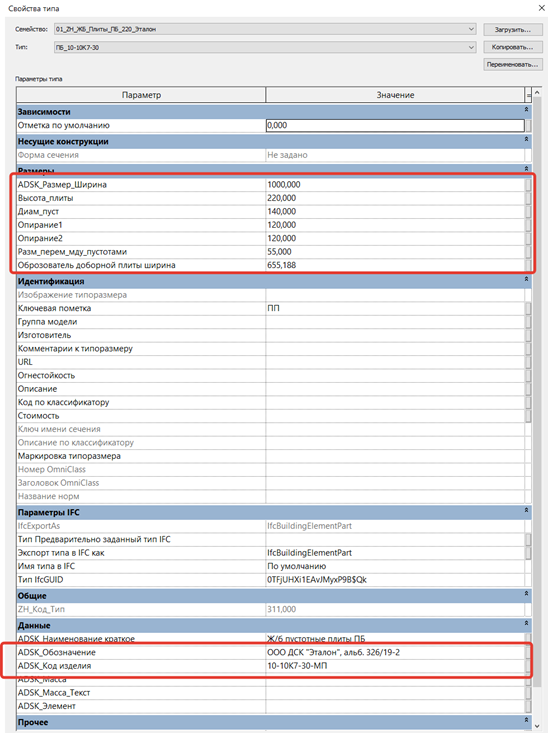Collapse the Данные section chevron
The width and height of the screenshot is (548, 733).
click(526, 624)
